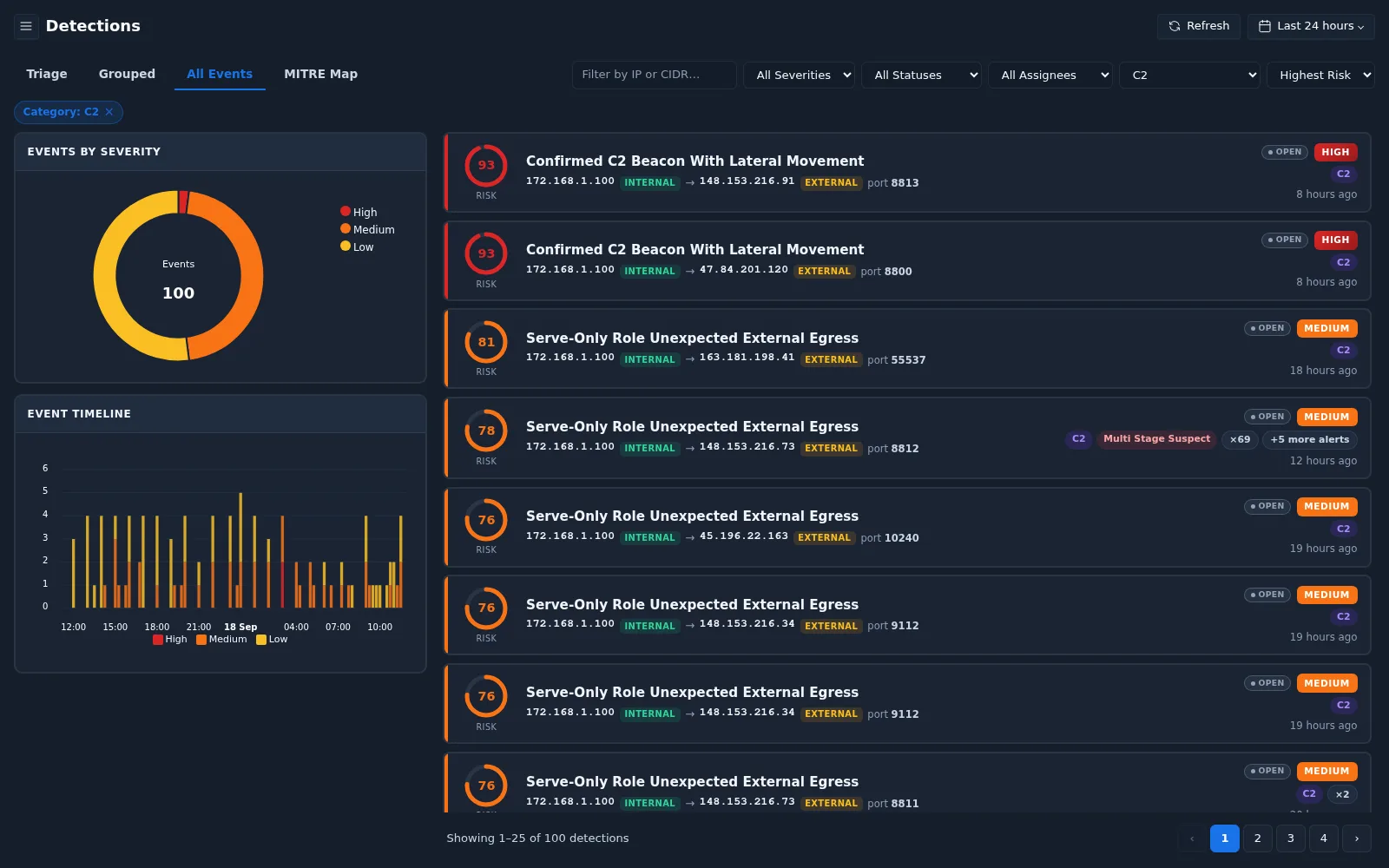Toggle Medium in the severity donut legend
The image size is (1389, 868).
coord(367,229)
